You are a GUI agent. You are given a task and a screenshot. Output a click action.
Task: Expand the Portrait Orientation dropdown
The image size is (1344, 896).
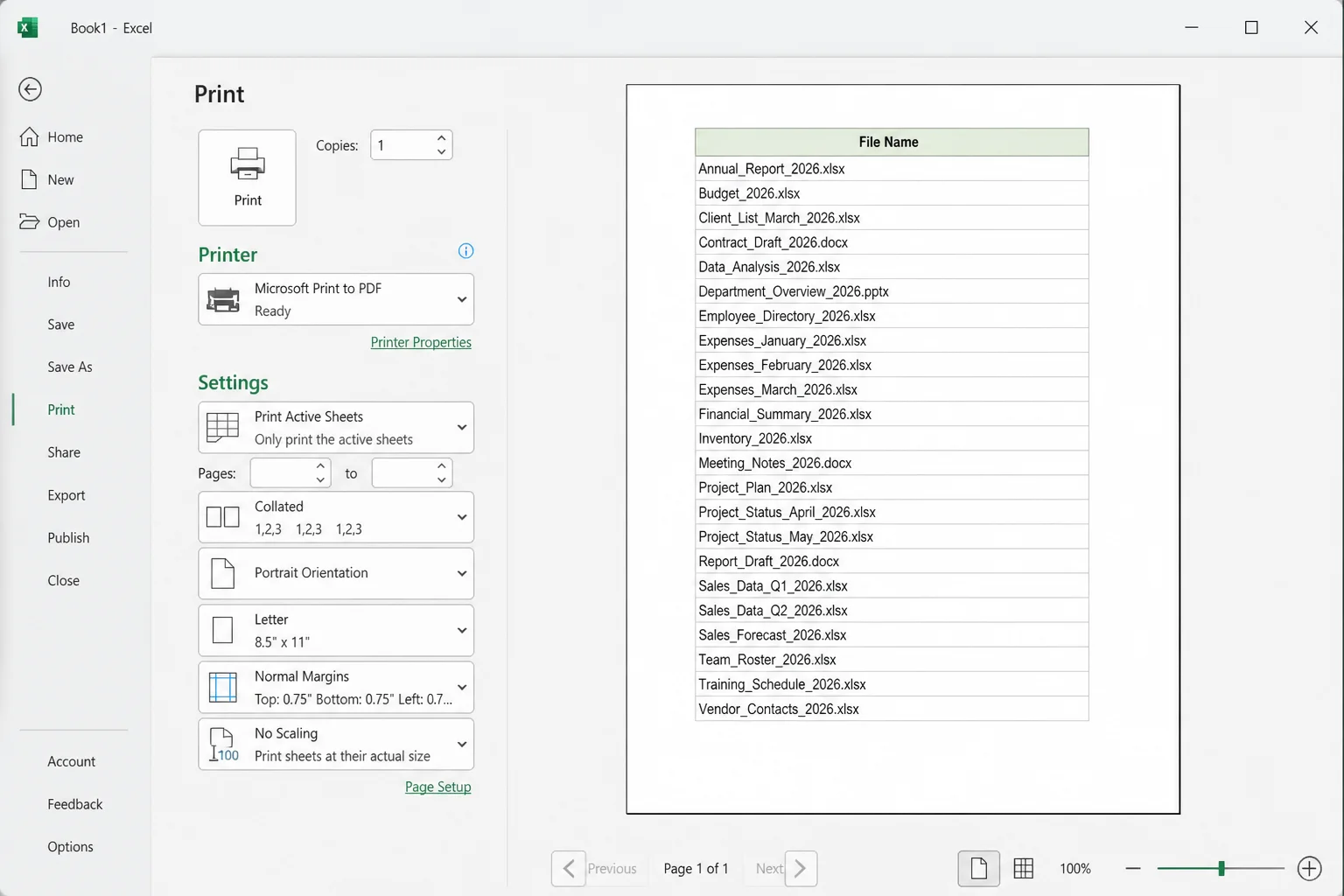click(336, 573)
